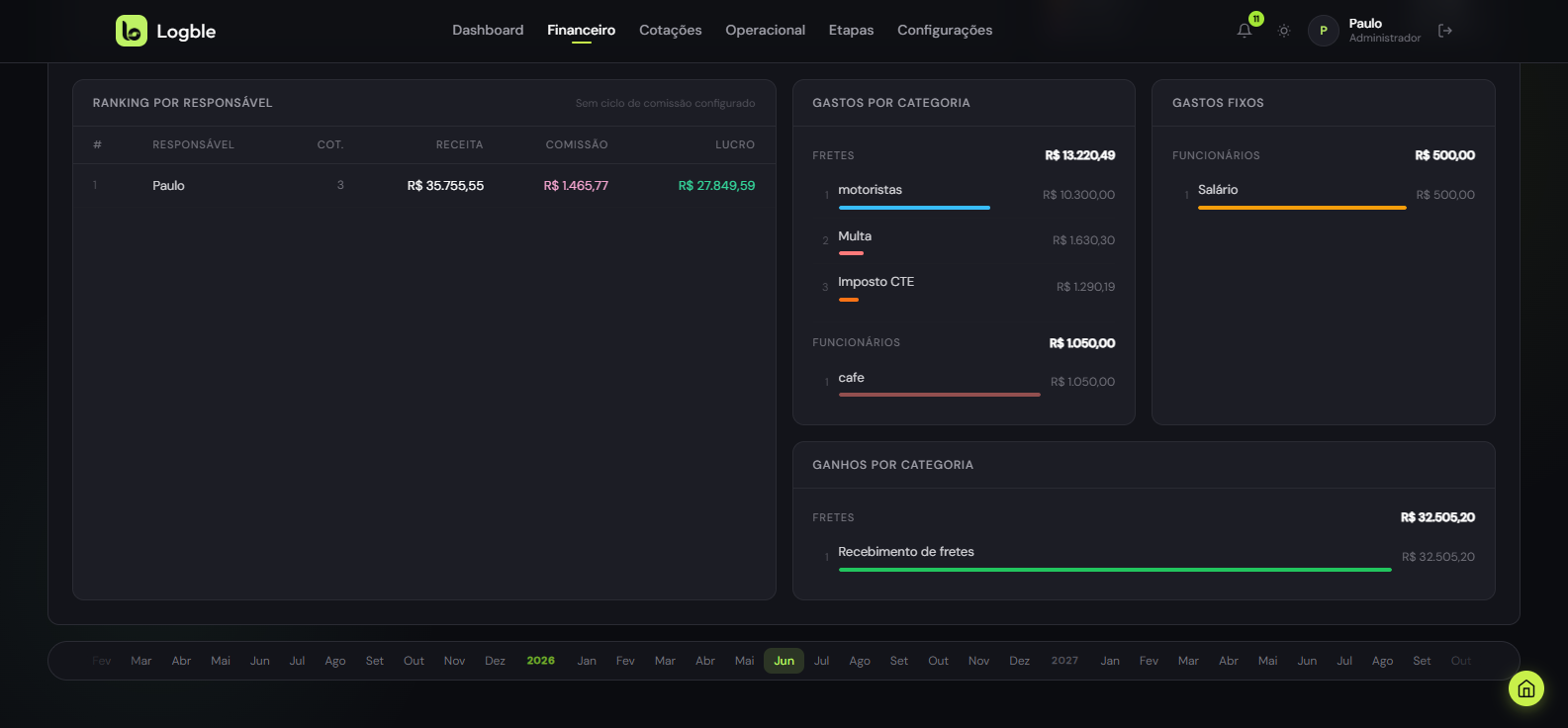Click the earnings total R$ 32.505,20 in bold
This screenshot has width=1568, height=728.
point(1438,517)
